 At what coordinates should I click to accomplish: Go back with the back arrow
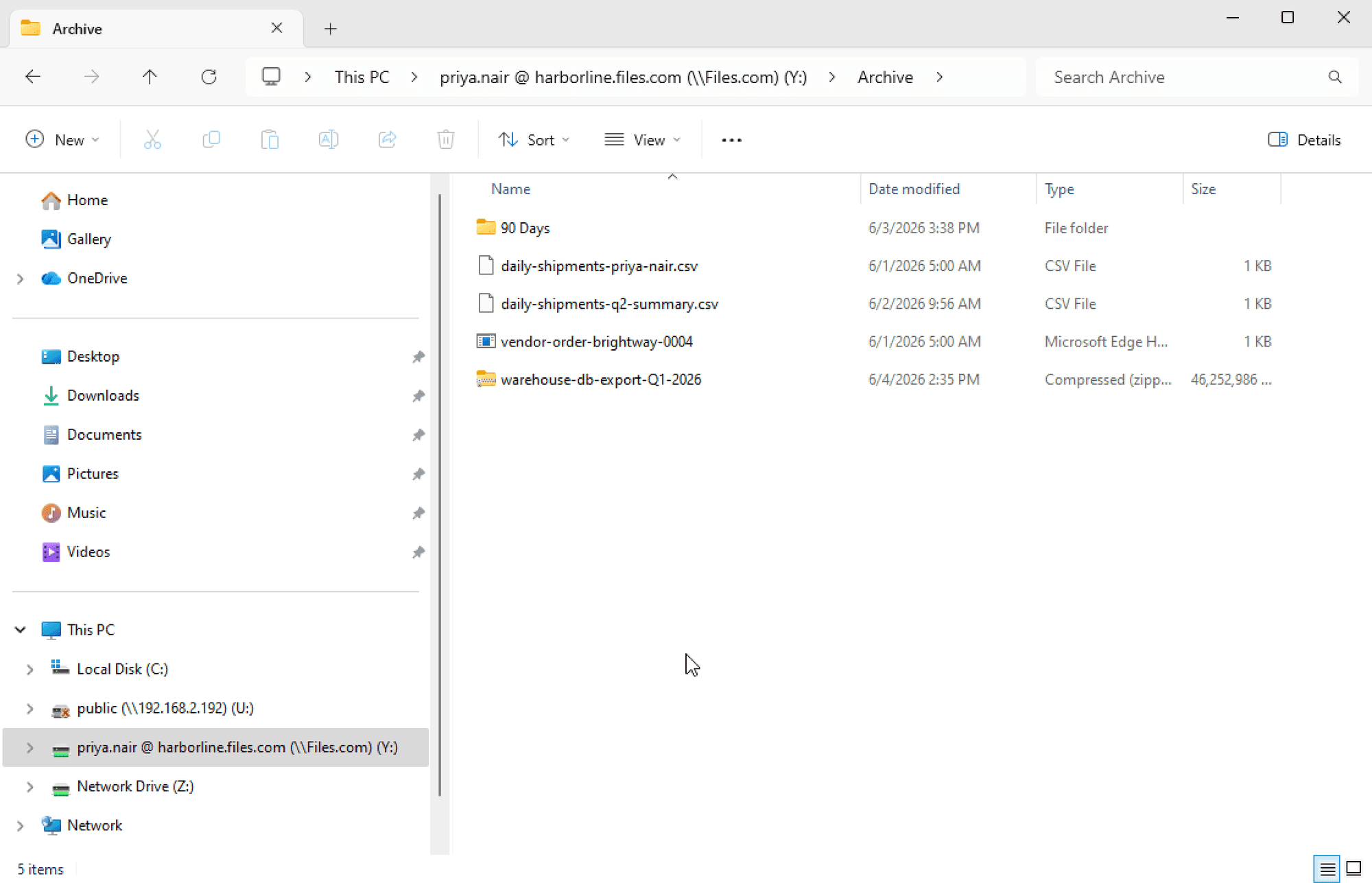pyautogui.click(x=33, y=77)
